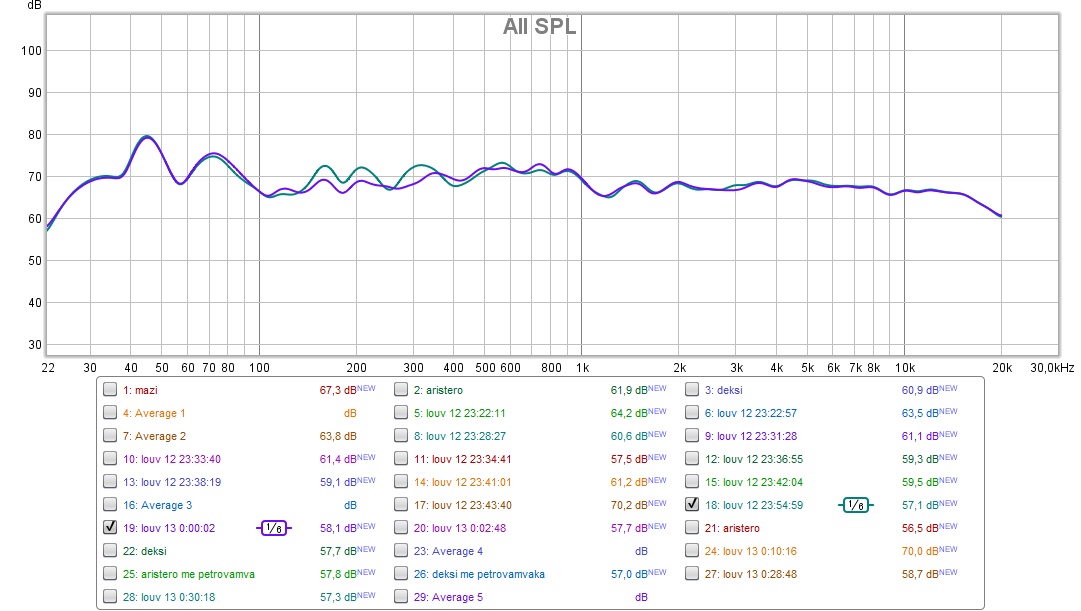Show the Average 1 trace
1081x611 pixels.
click(x=110, y=413)
